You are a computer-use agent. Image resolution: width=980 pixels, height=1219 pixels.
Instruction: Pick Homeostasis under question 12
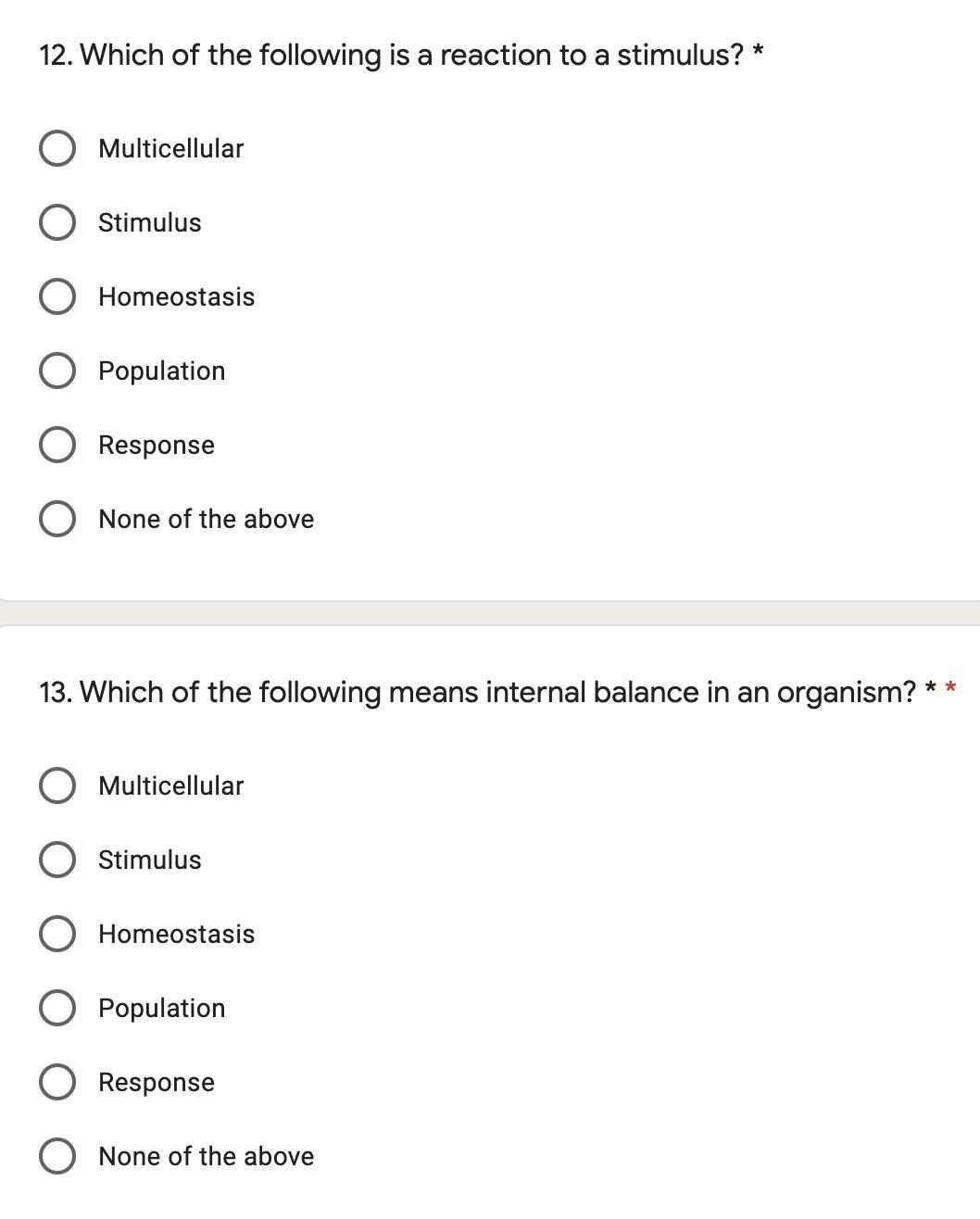point(57,296)
